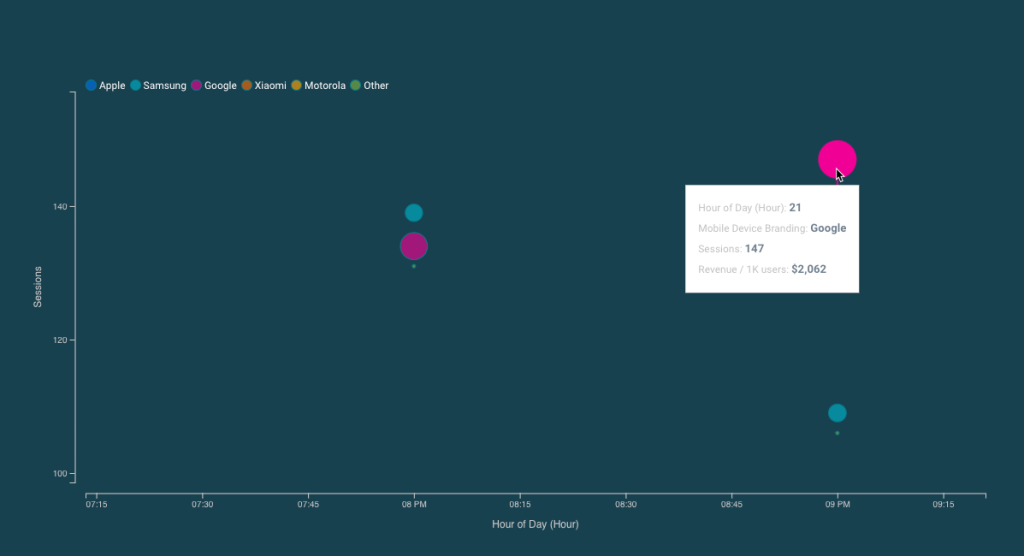Click the 08 PM axis tick label
Screen dimensions: 1024x556
tap(414, 504)
